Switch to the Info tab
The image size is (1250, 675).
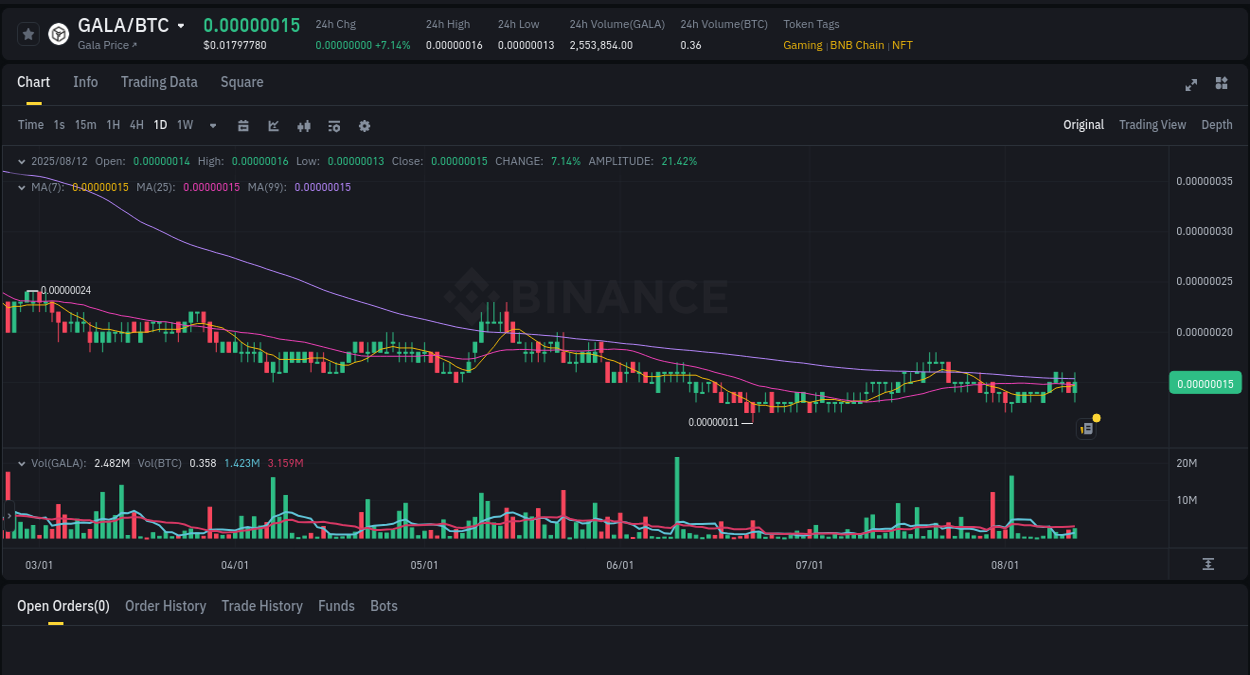(85, 82)
